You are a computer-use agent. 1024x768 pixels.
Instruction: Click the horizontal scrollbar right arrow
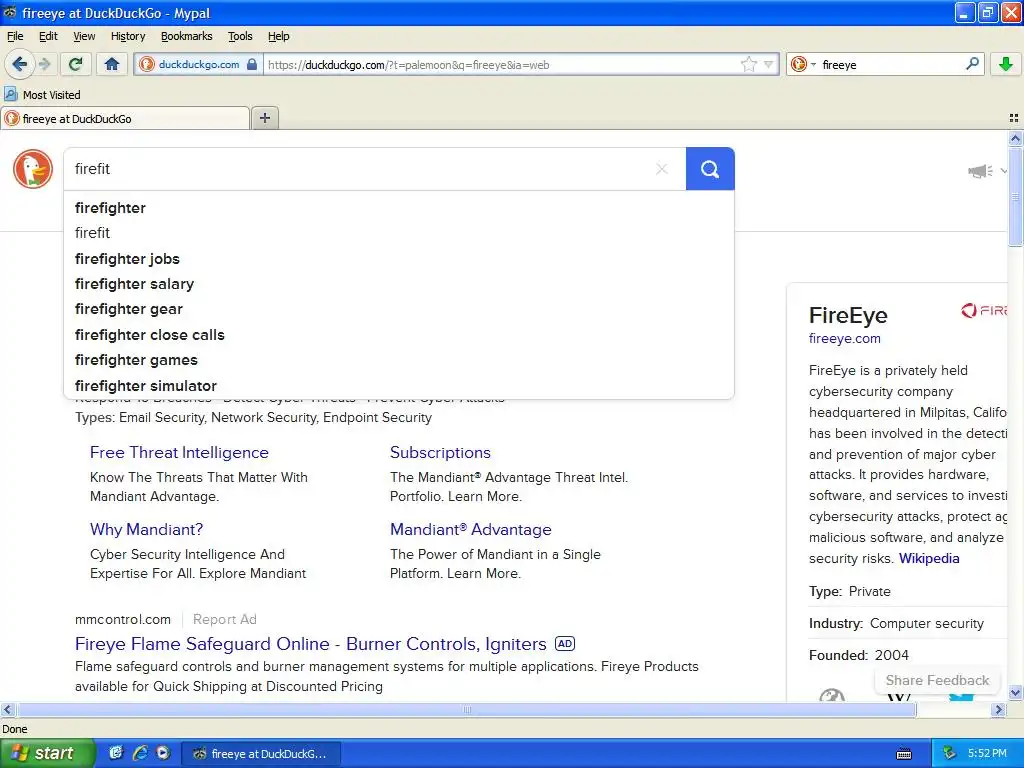point(999,709)
